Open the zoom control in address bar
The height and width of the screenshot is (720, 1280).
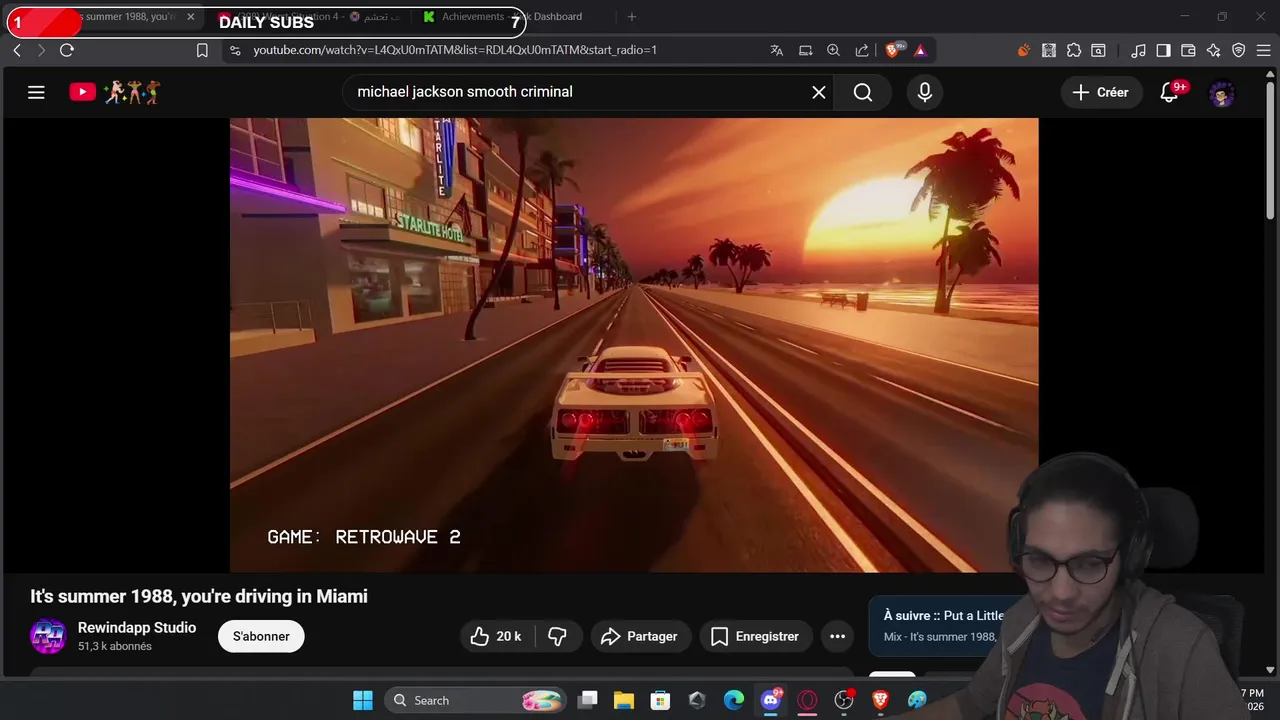pos(833,50)
